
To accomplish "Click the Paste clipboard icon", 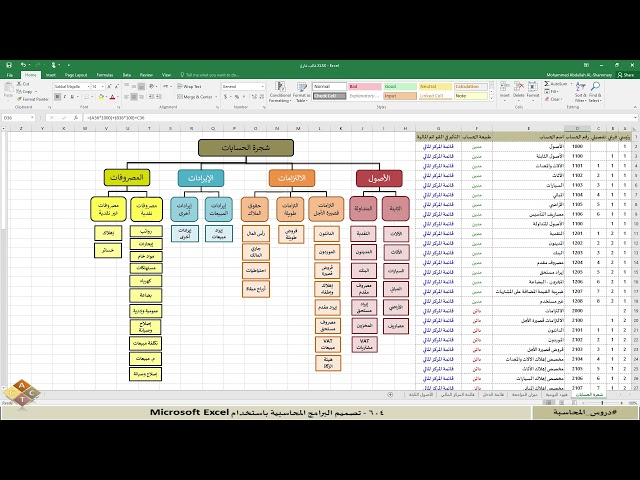I will 8,87.
